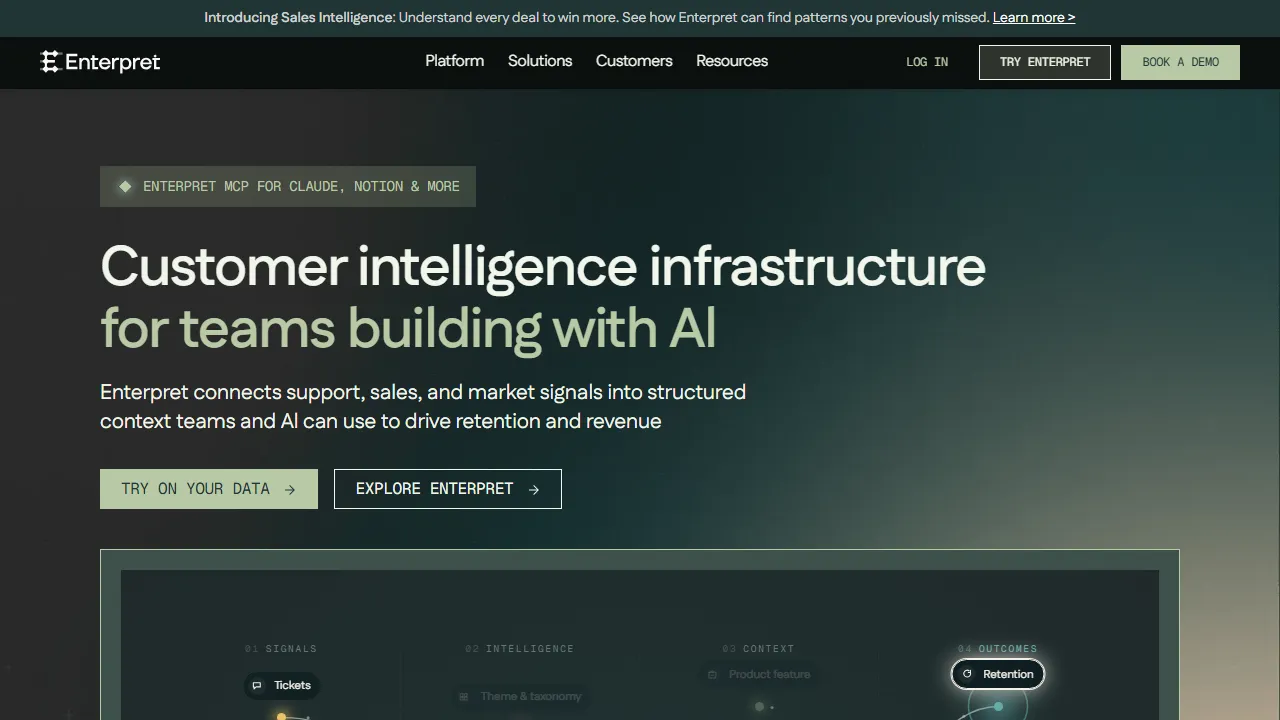This screenshot has height=720, width=1280.
Task: Select the Tickets signal chip
Action: 282,685
